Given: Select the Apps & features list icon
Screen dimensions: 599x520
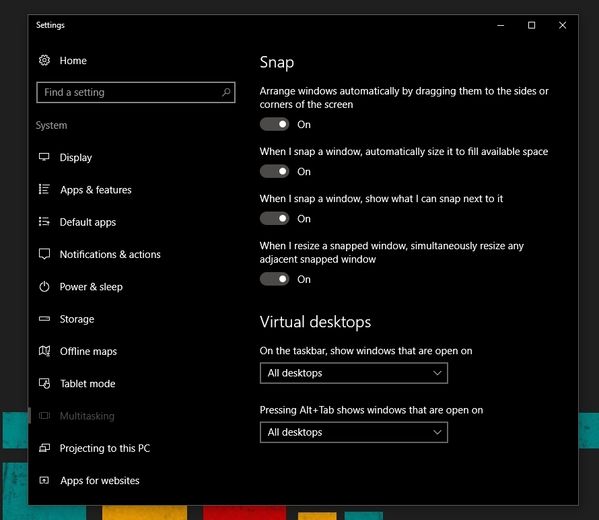Looking at the screenshot, I should point(44,190).
